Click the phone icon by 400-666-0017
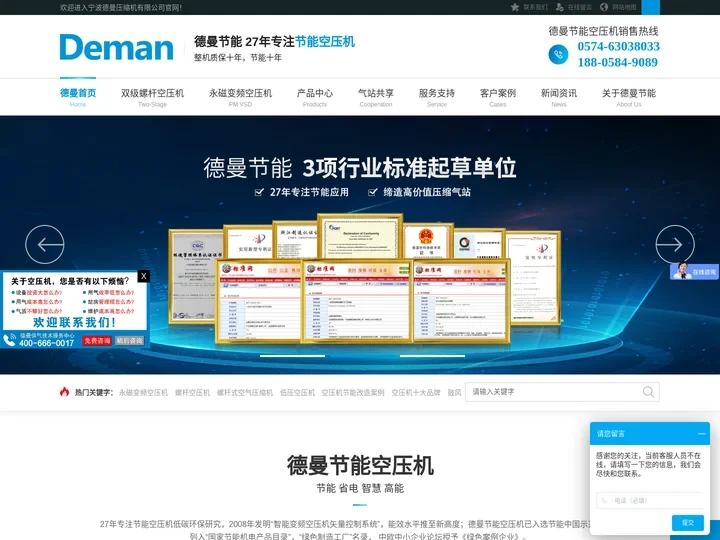 pyautogui.click(x=9, y=339)
